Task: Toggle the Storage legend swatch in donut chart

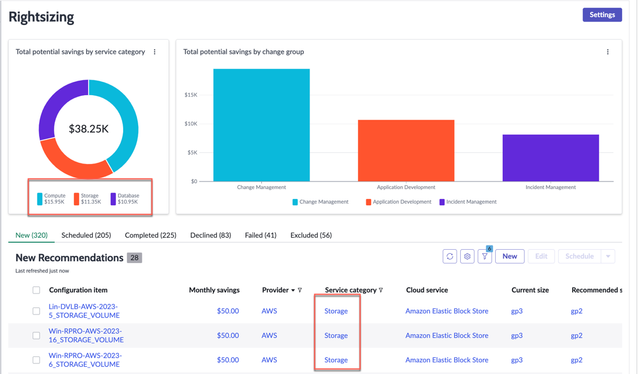Action: coord(76,199)
